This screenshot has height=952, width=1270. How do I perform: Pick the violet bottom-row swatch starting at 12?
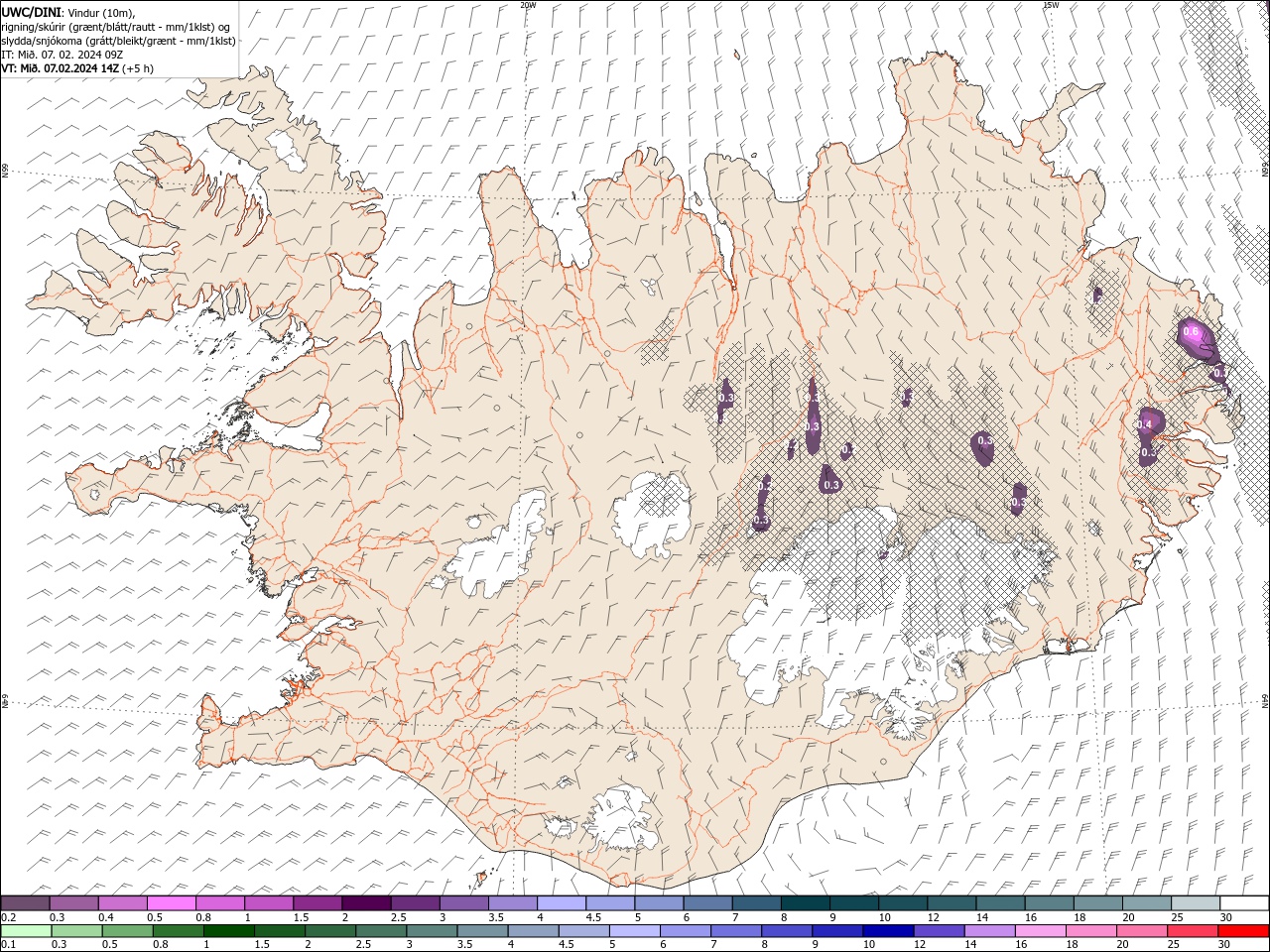pos(940,931)
